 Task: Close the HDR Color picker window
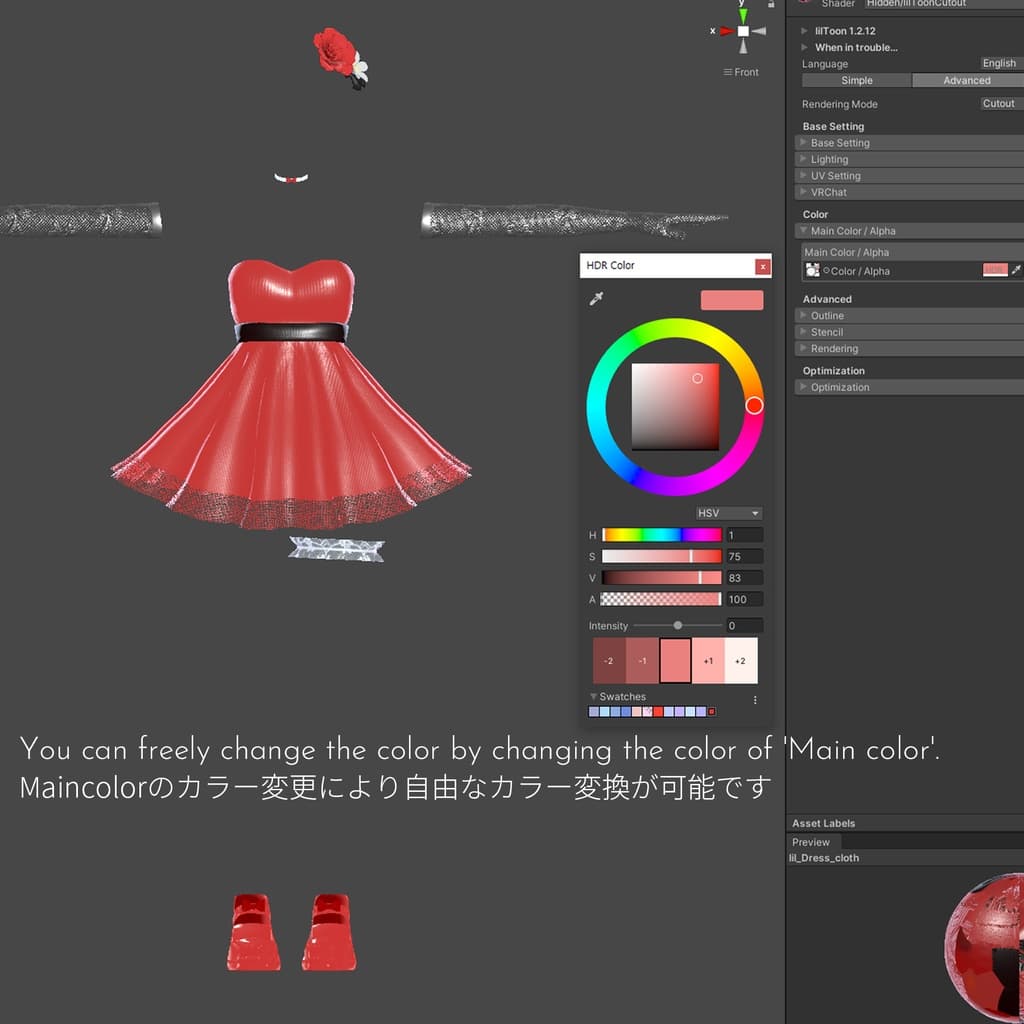coord(763,266)
